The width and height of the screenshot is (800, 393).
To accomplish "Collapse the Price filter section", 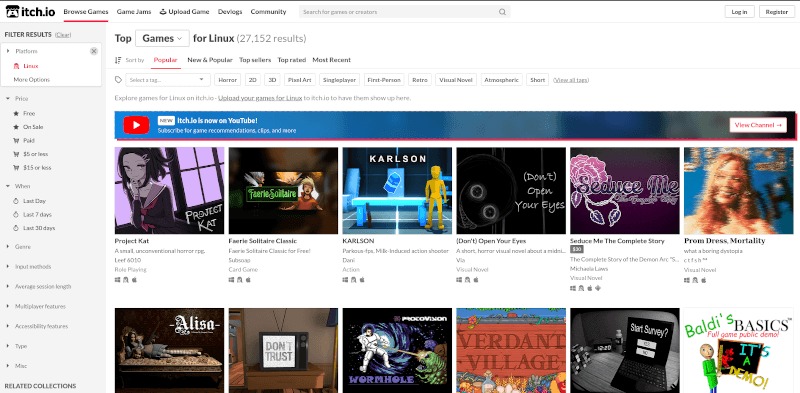I will [8, 99].
